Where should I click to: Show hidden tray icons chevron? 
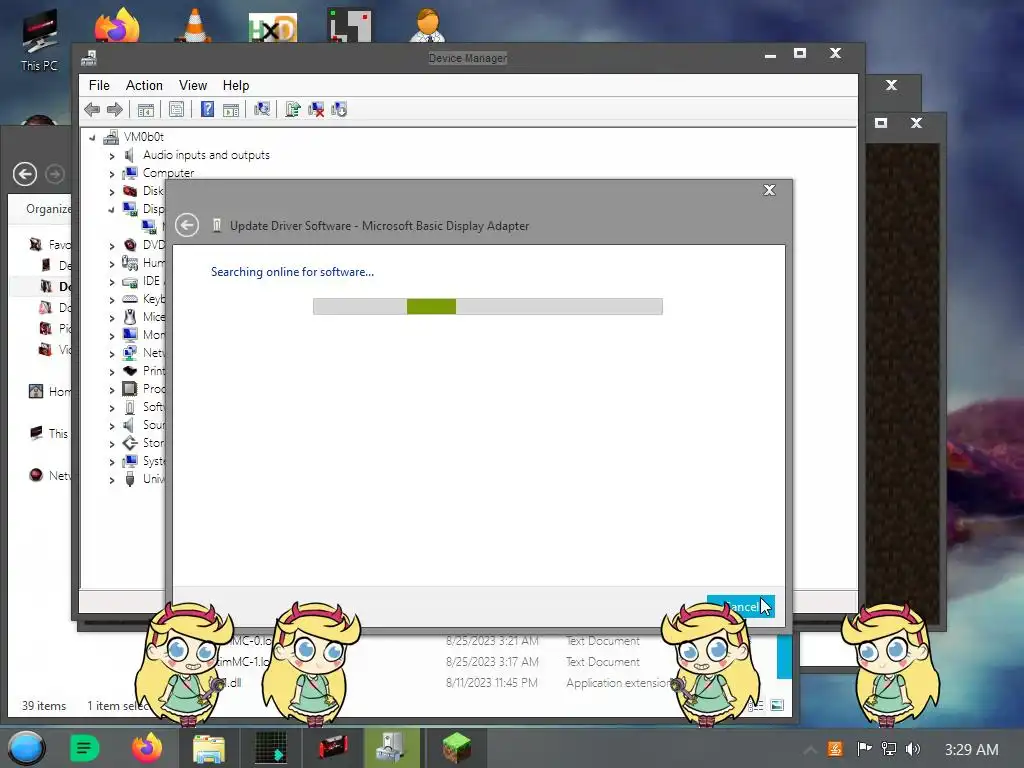pyautogui.click(x=809, y=750)
